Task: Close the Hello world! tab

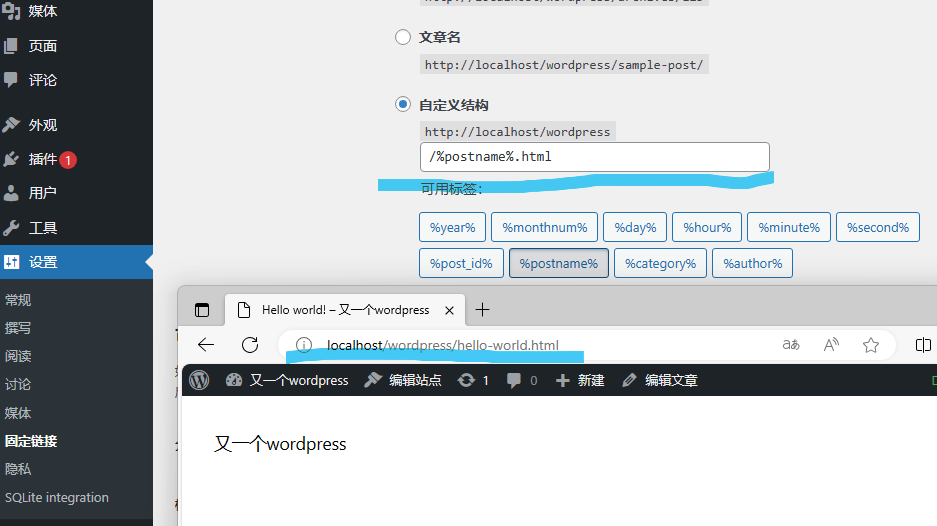Action: pyautogui.click(x=449, y=310)
